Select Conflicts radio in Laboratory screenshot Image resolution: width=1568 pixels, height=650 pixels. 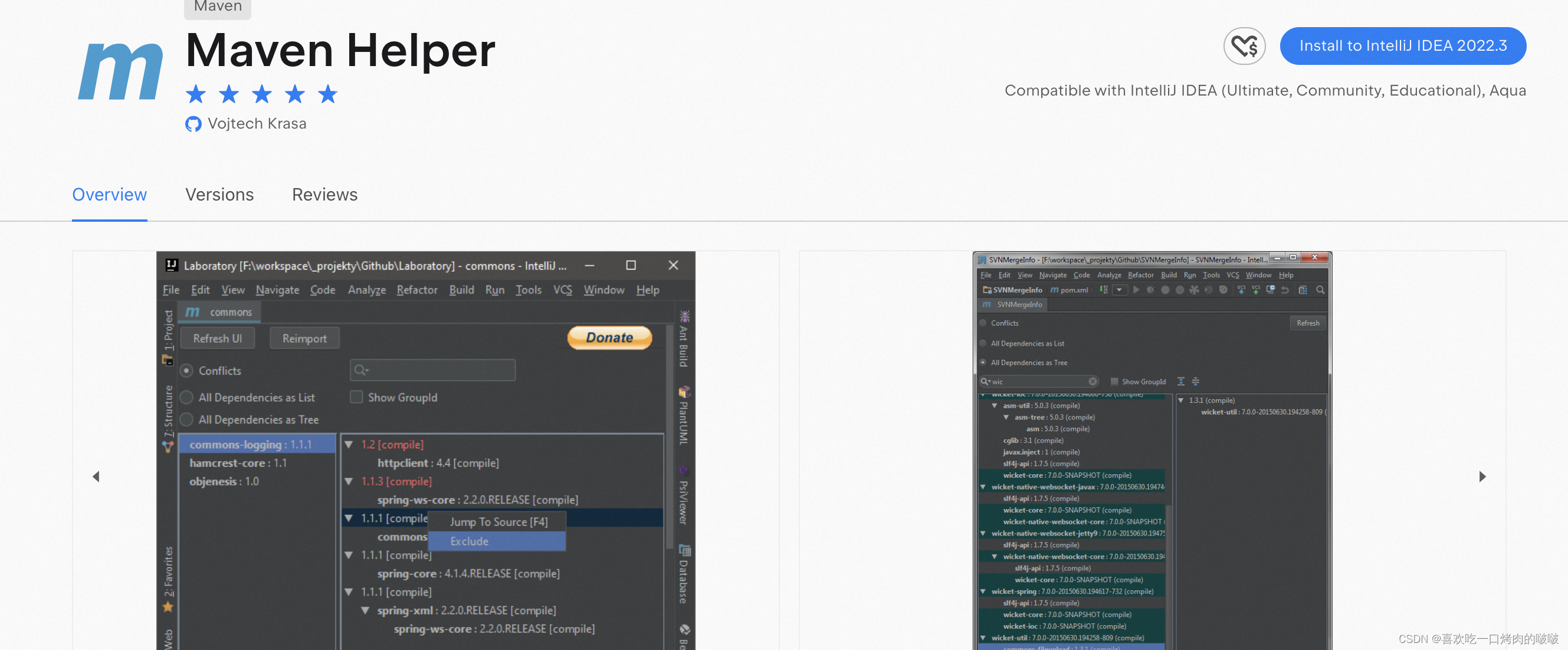(187, 370)
